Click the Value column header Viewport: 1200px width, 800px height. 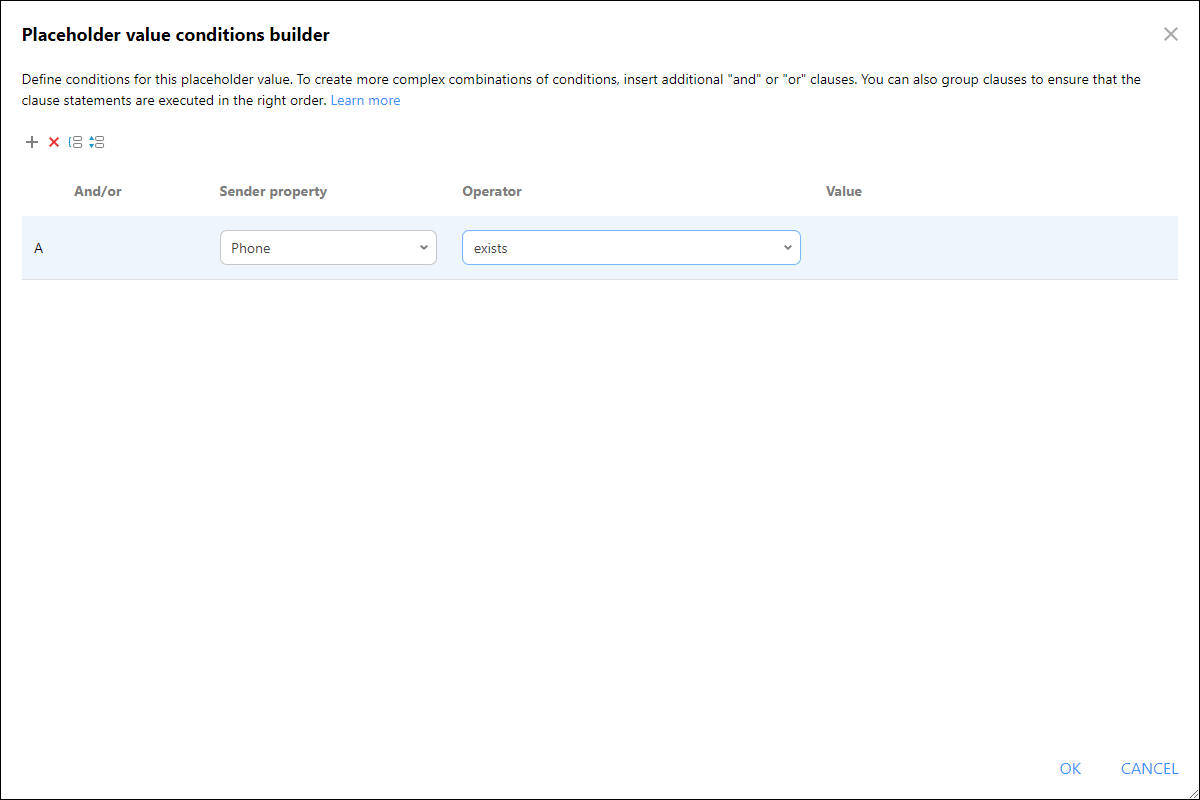pyautogui.click(x=844, y=191)
